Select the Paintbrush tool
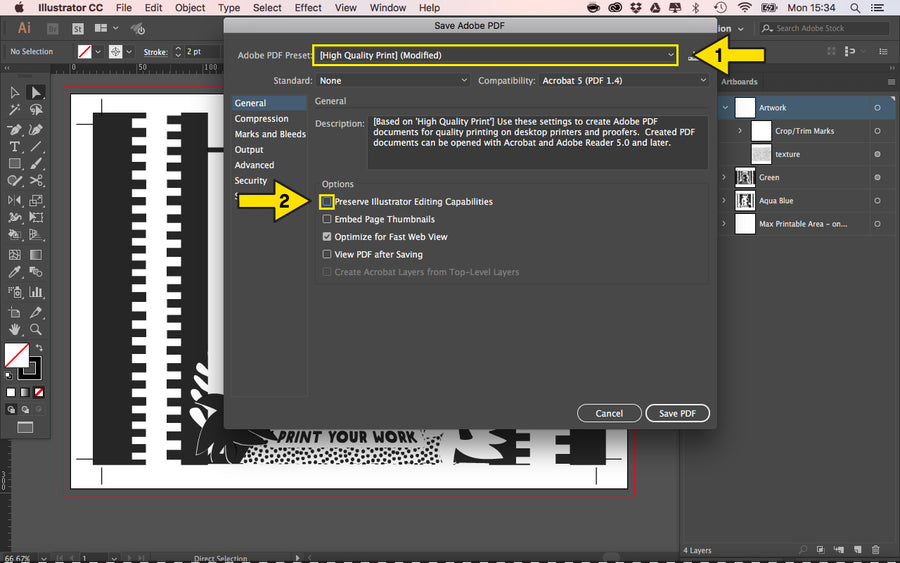The height and width of the screenshot is (563, 900). (36, 164)
